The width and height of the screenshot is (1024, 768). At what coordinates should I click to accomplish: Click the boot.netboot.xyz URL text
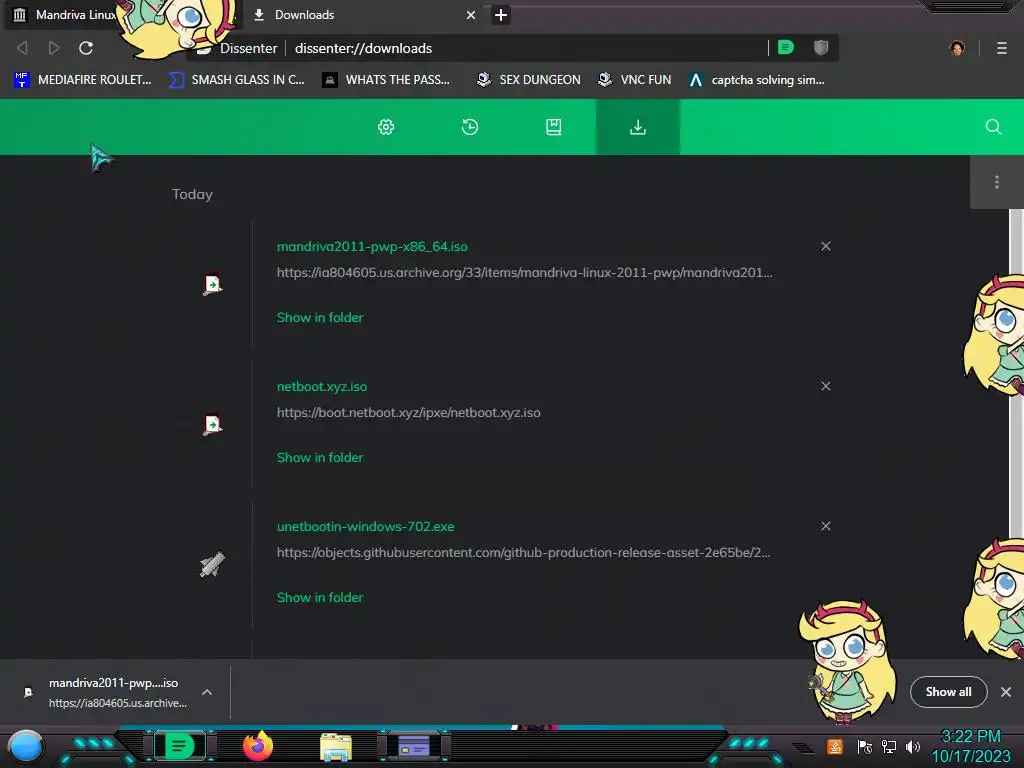(409, 412)
